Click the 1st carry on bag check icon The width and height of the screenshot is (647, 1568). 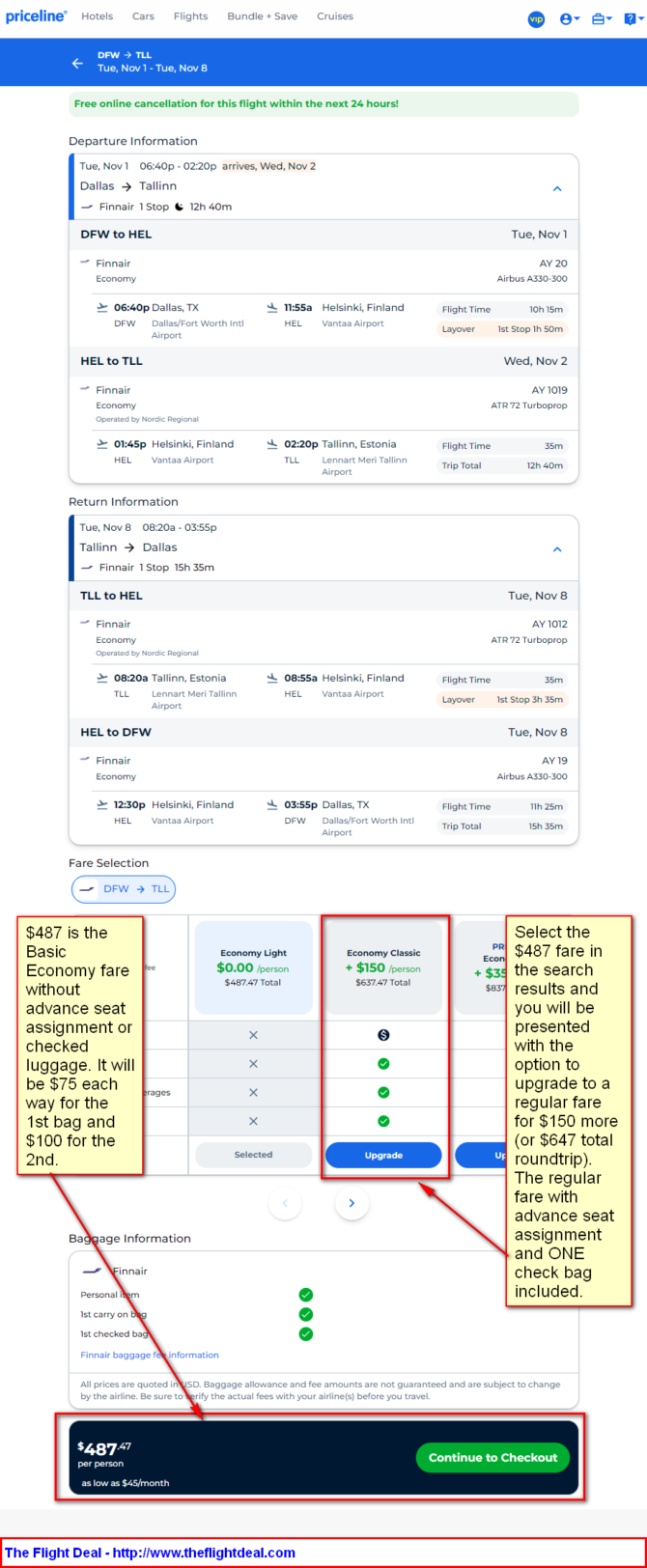pyautogui.click(x=306, y=1314)
